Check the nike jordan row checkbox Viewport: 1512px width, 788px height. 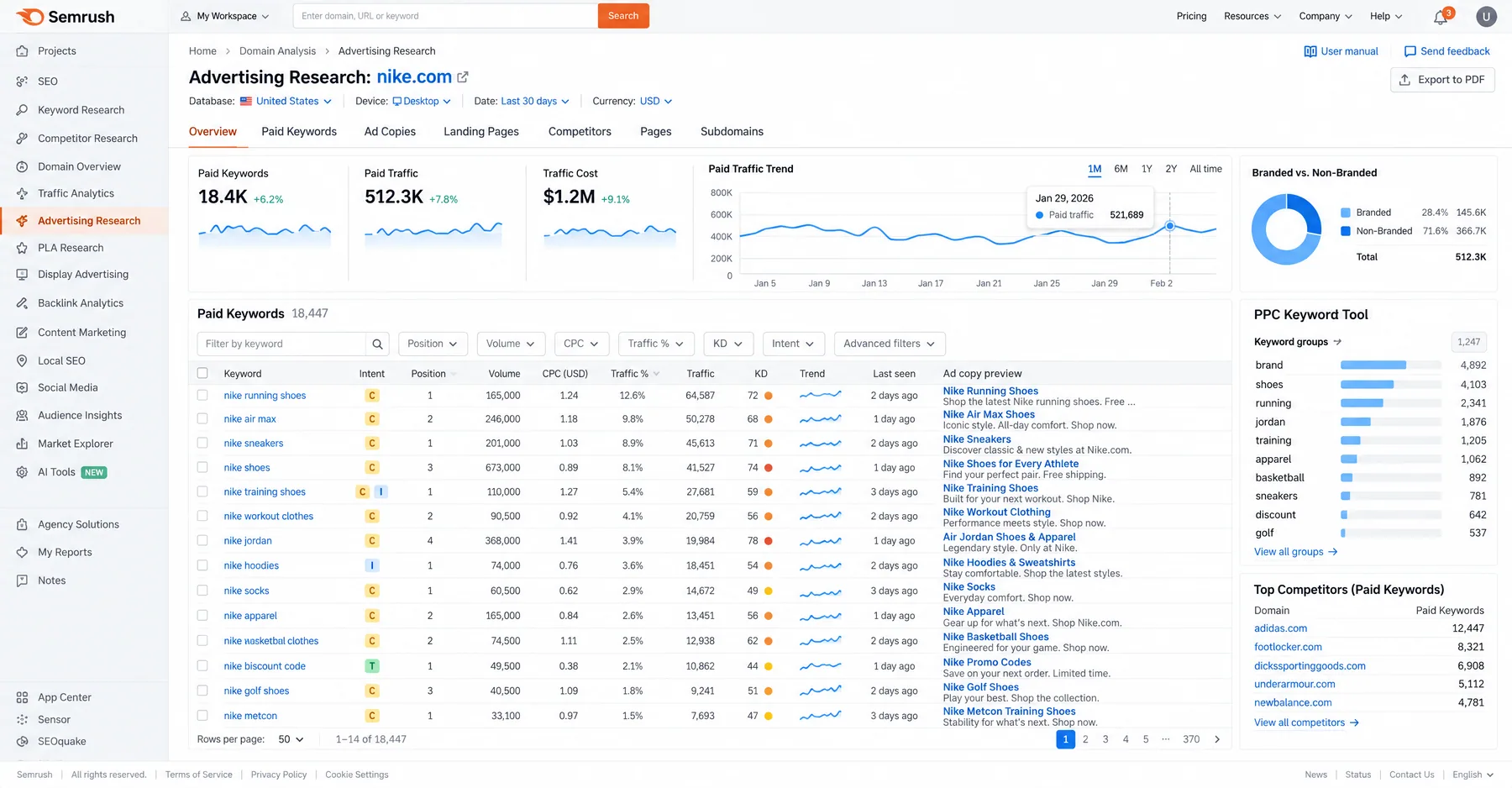point(202,540)
